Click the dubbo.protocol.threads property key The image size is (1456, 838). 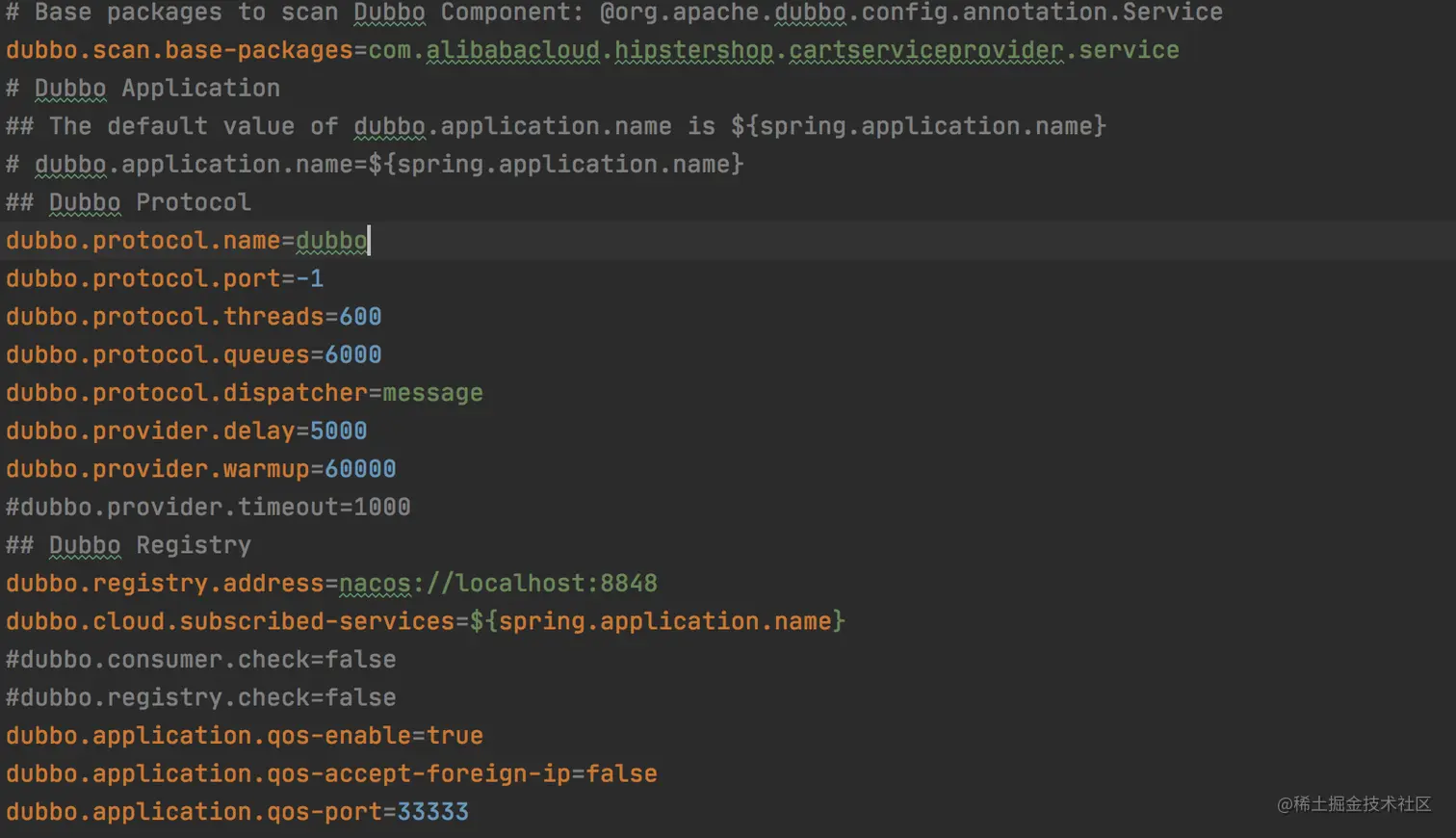(x=165, y=317)
